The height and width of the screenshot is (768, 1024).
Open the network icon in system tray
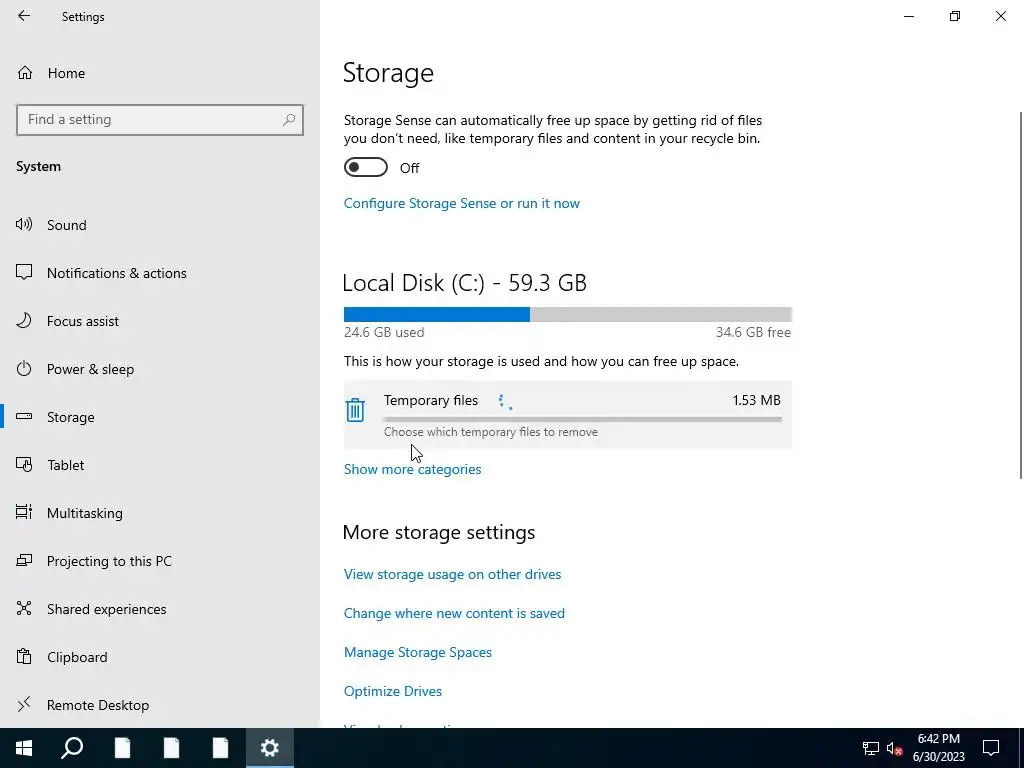[x=871, y=748]
